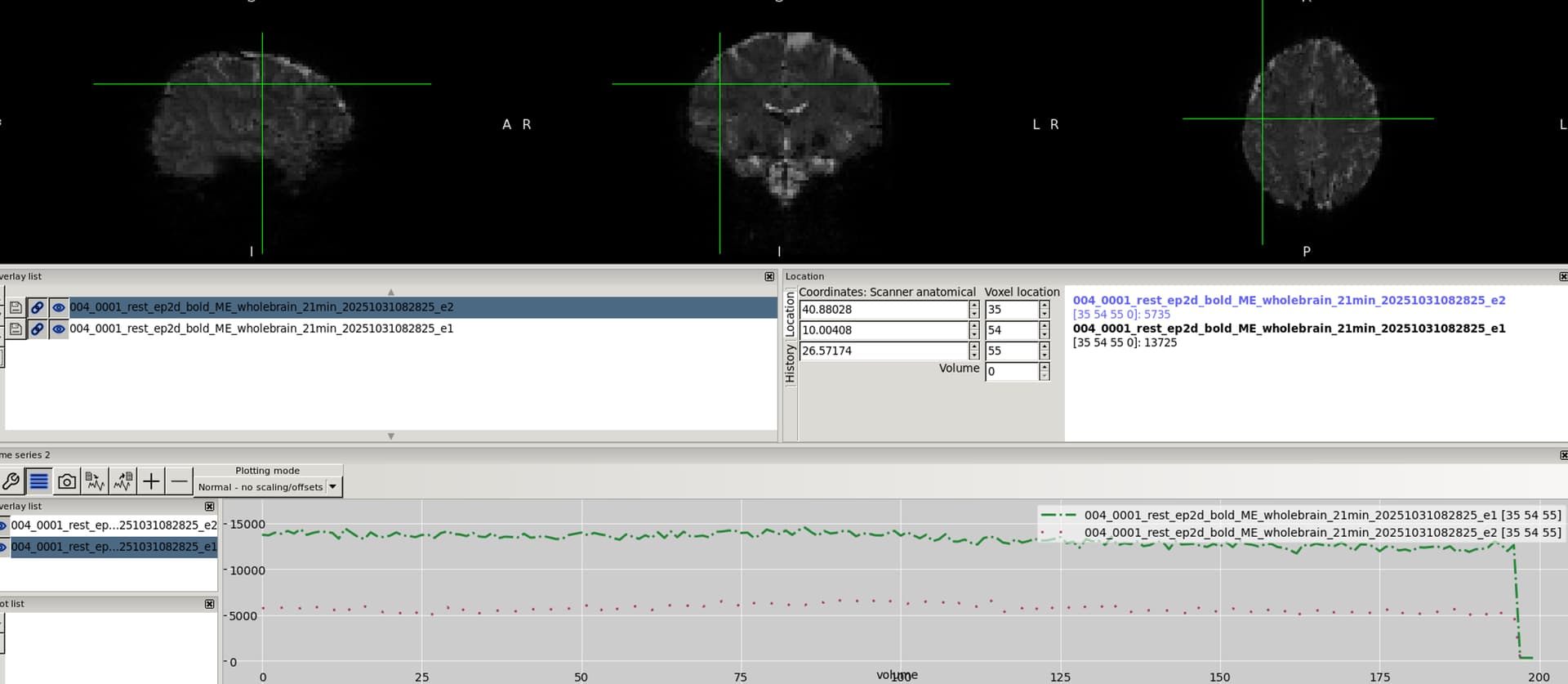Click the save icon for e2 overlay
Screen dimensions: 1568x684
coord(16,307)
